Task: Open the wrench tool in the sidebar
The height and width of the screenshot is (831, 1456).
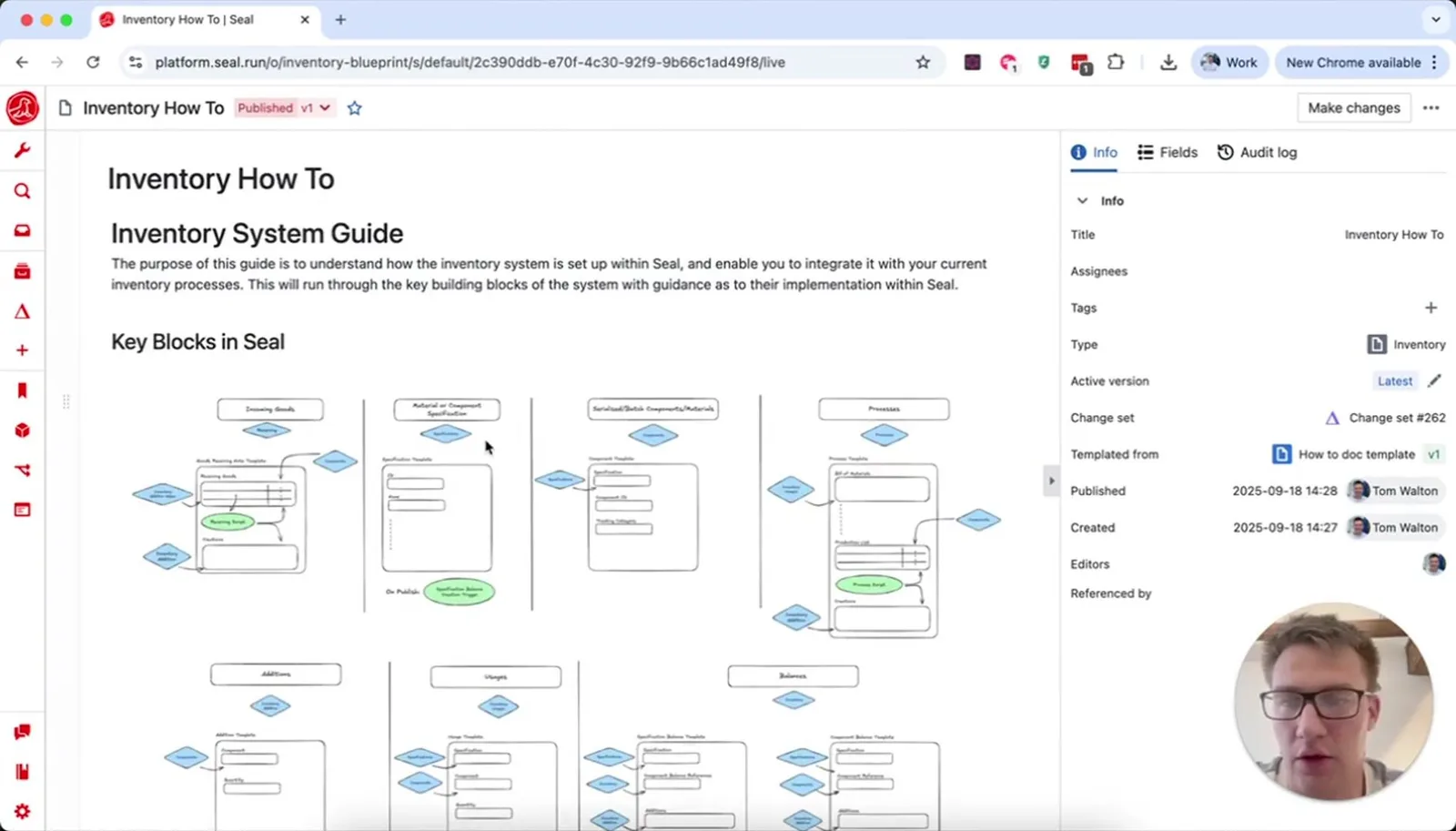Action: [23, 150]
